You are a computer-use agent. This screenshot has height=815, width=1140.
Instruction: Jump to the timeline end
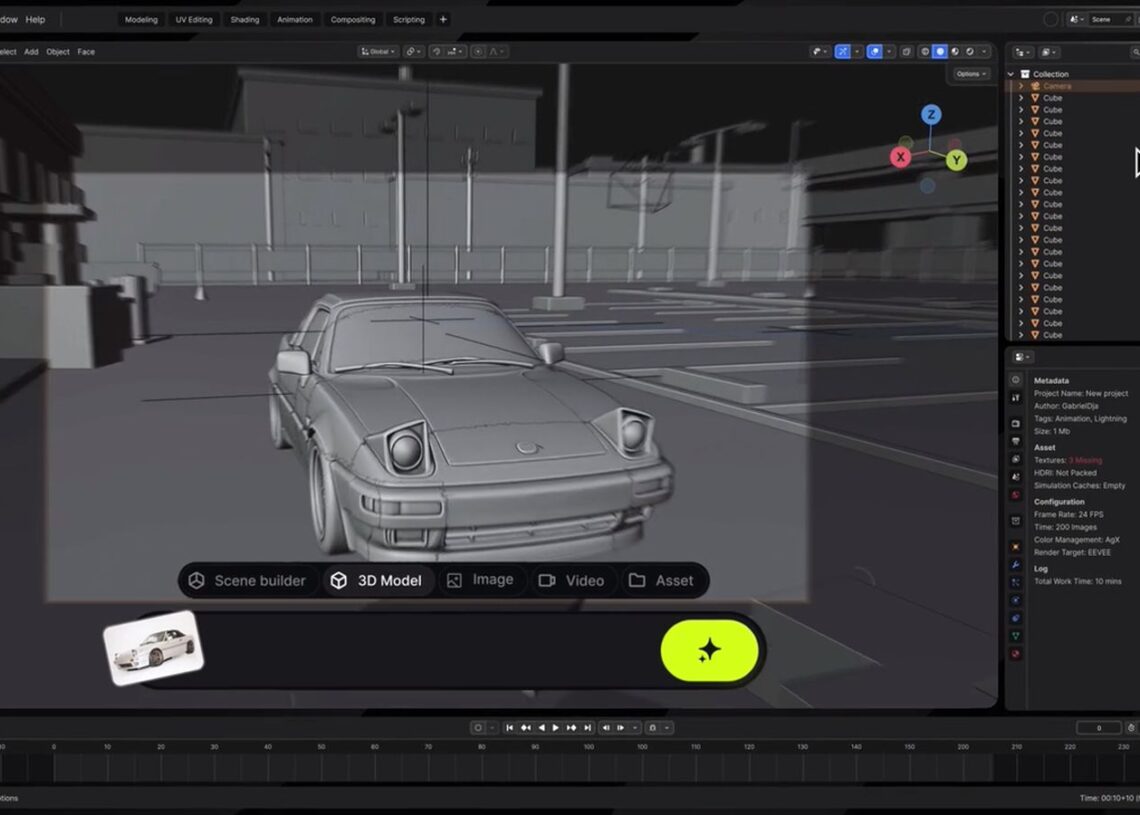tap(587, 728)
